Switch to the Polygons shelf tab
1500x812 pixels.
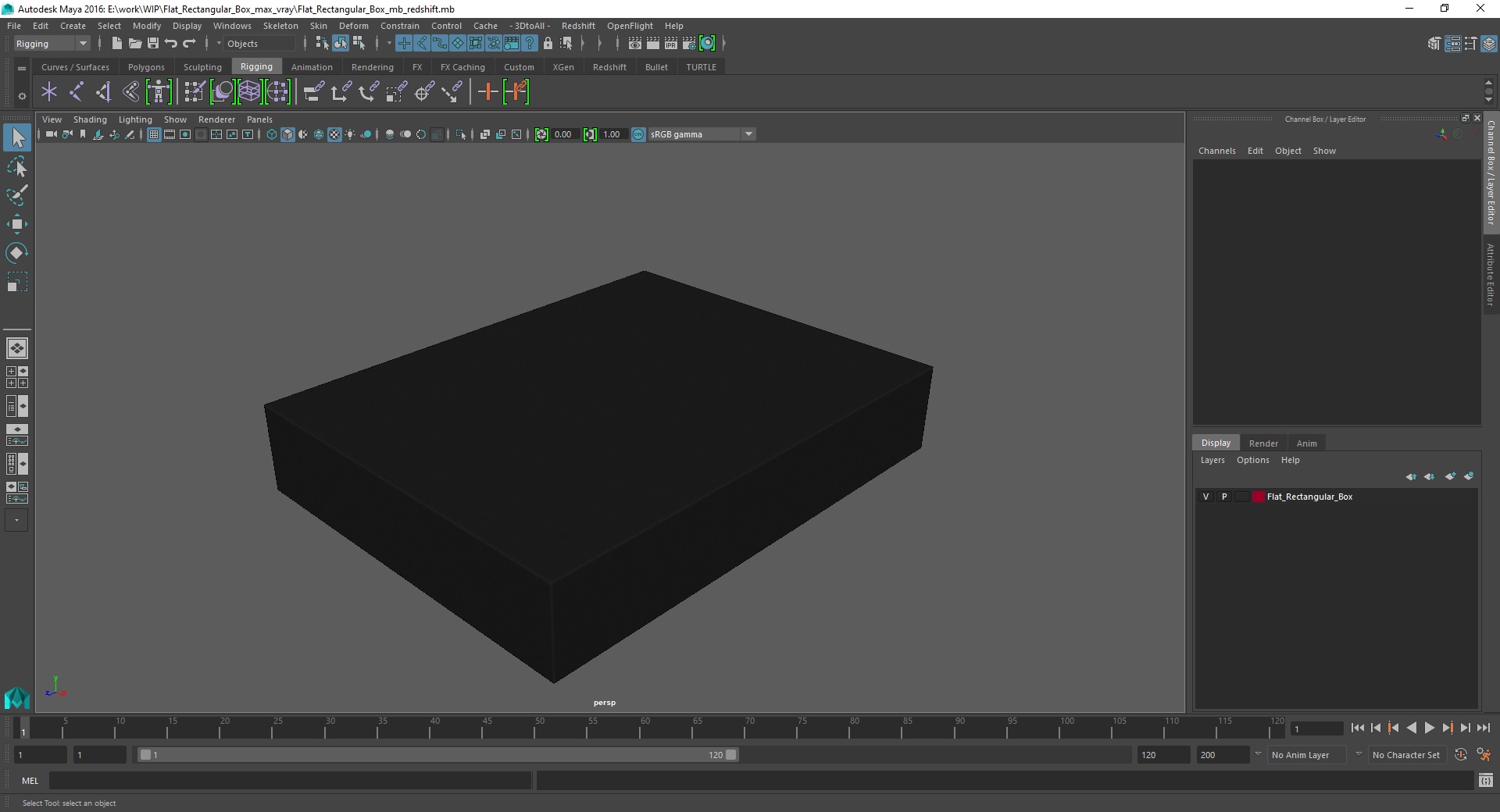coord(146,67)
